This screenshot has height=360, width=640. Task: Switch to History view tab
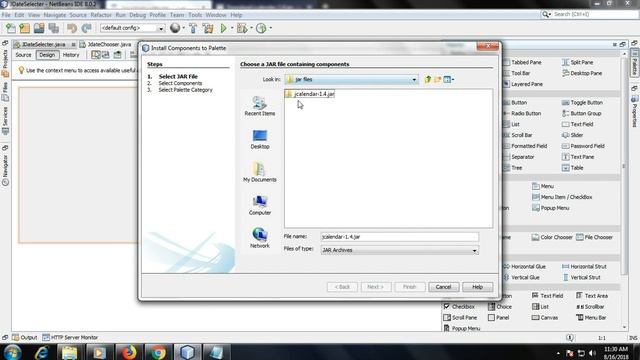coord(71,55)
